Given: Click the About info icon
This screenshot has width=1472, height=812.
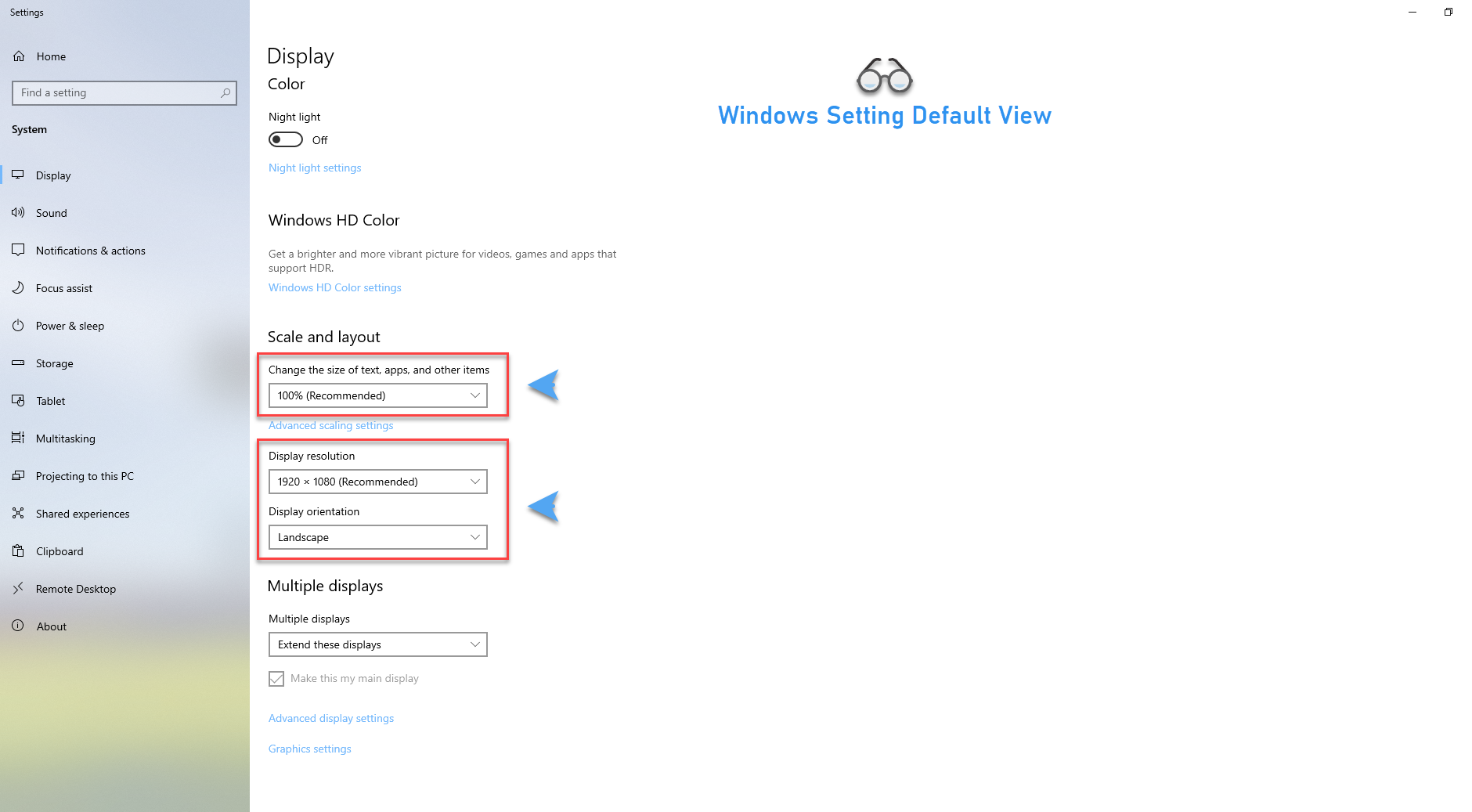Looking at the screenshot, I should point(18,626).
